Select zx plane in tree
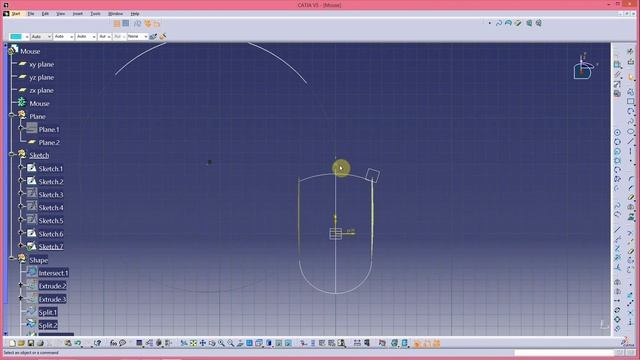 coord(41,90)
